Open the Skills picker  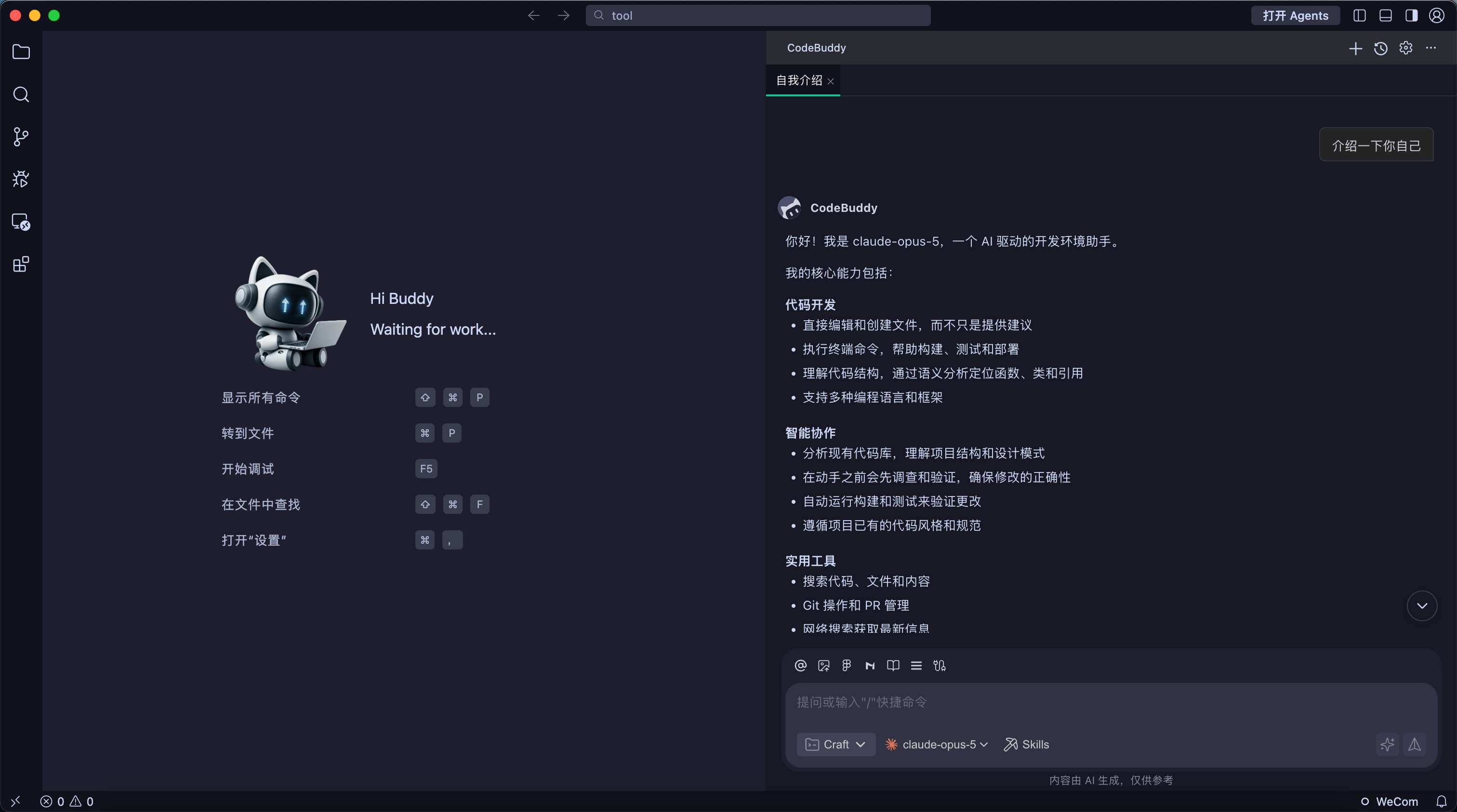(1027, 744)
